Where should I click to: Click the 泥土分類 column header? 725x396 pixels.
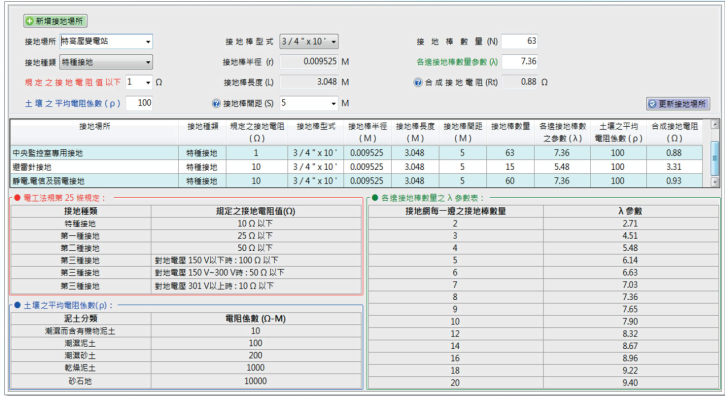(80, 319)
